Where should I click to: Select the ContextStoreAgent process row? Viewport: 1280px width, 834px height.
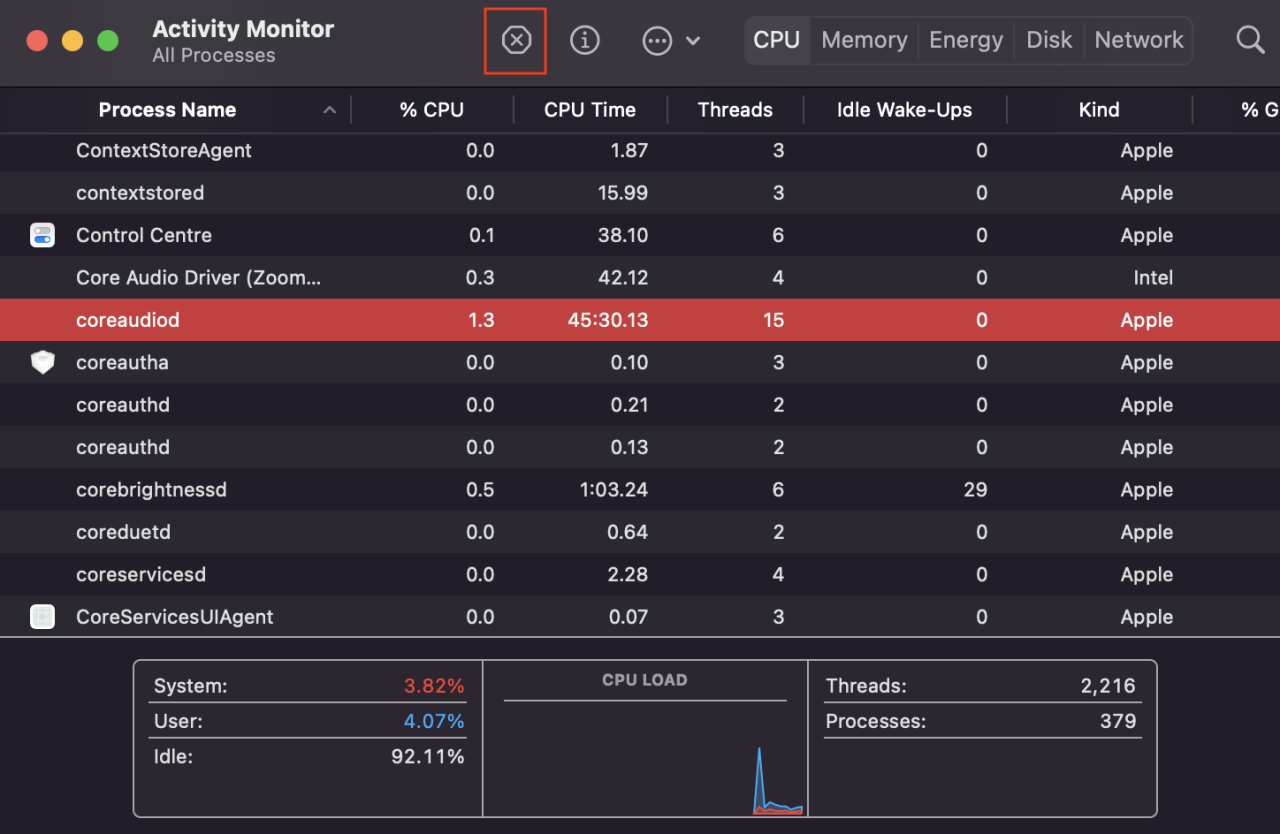[x=640, y=151]
